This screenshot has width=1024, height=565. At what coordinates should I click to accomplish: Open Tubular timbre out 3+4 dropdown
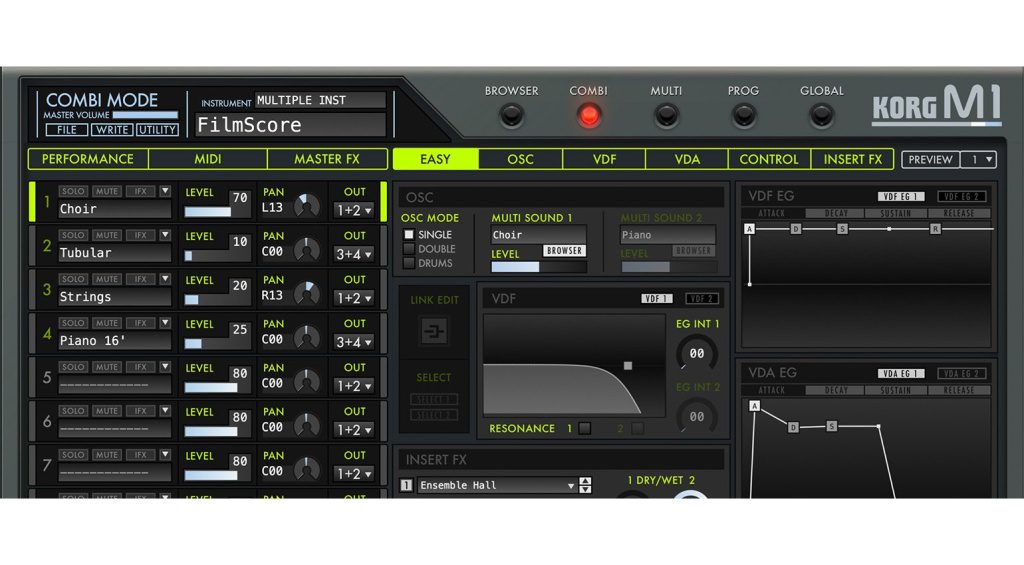coord(353,254)
